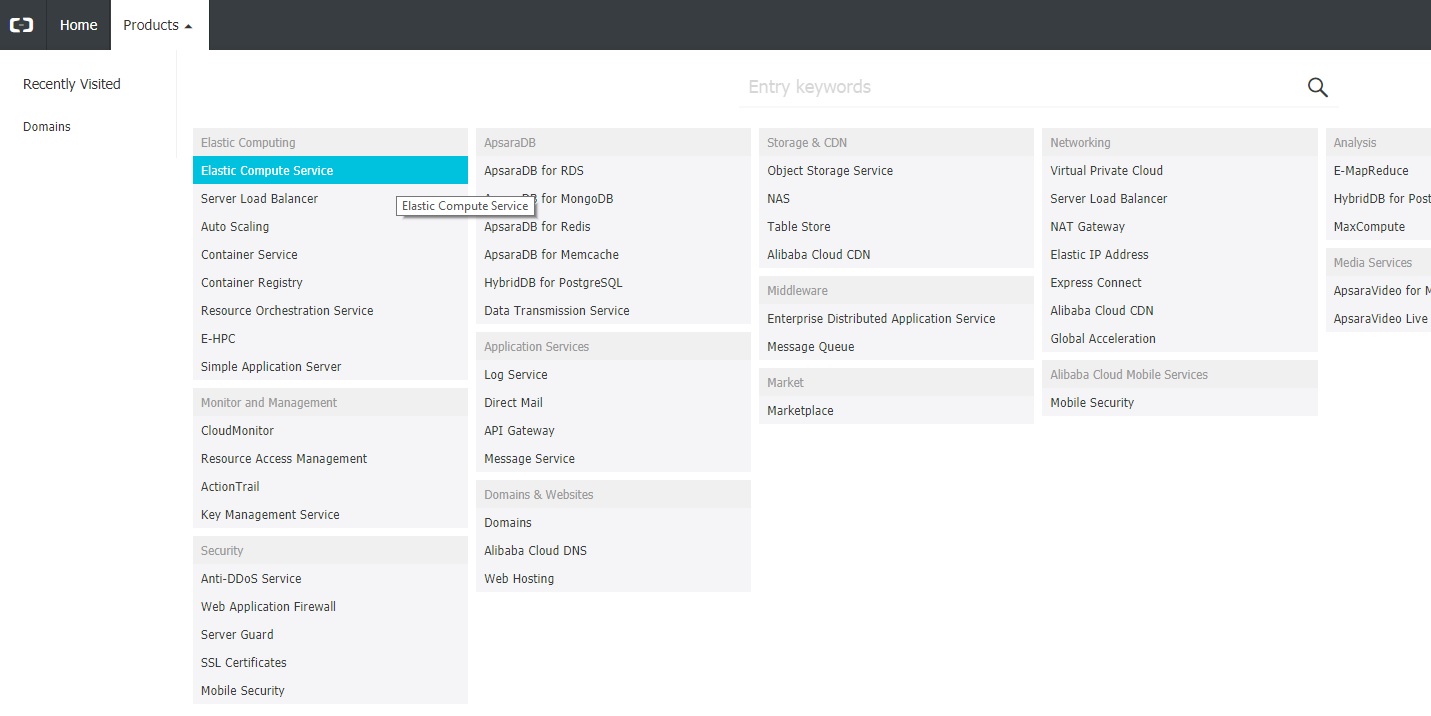
Task: Click the Elastic Computing category header
Action: (330, 142)
